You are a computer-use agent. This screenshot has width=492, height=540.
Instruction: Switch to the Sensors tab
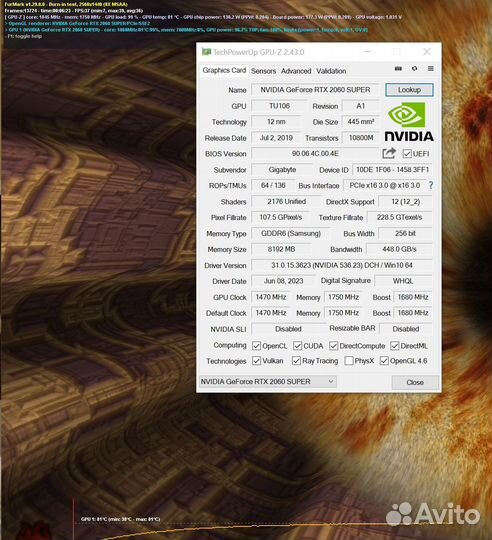click(263, 71)
